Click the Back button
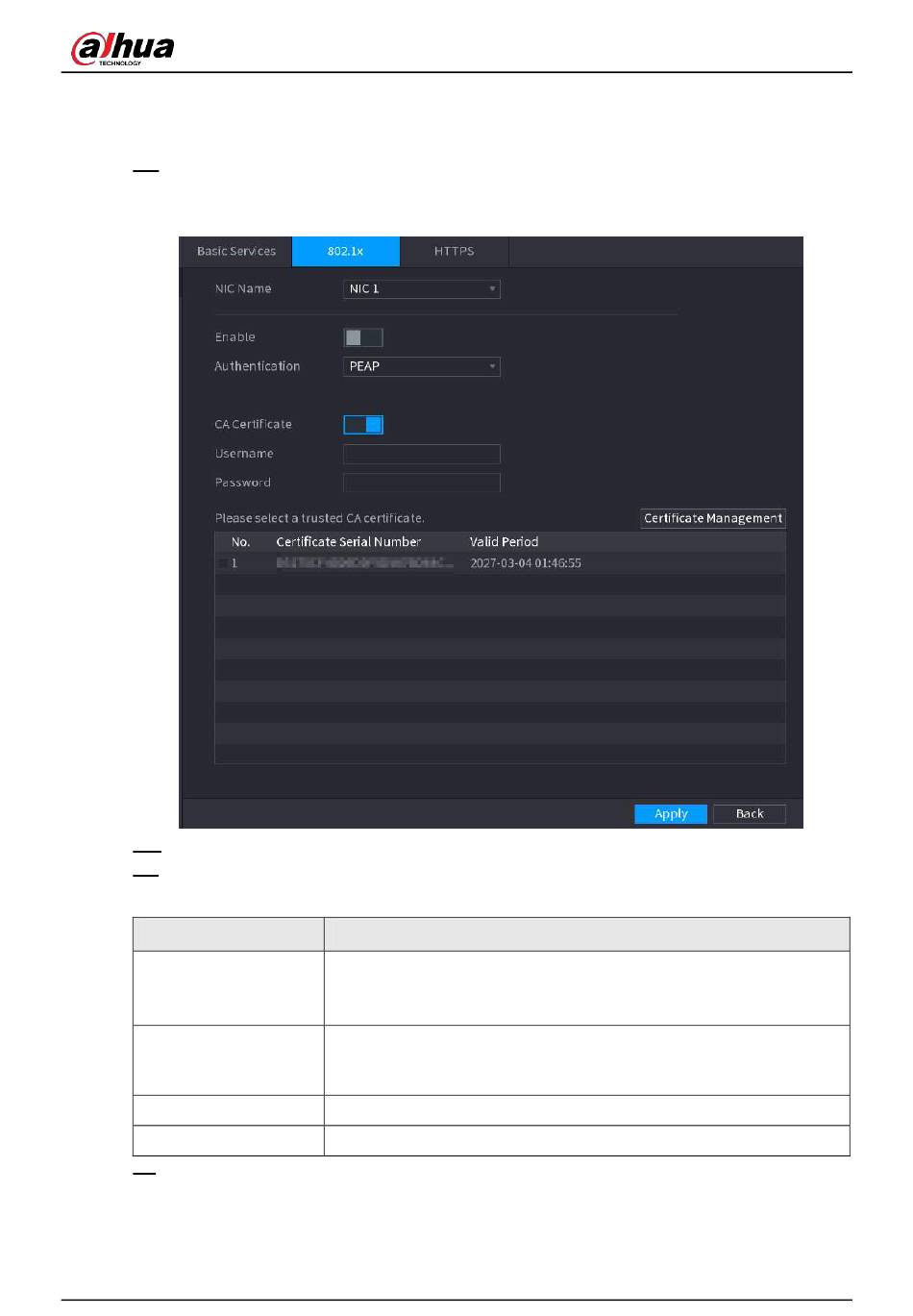 [749, 814]
